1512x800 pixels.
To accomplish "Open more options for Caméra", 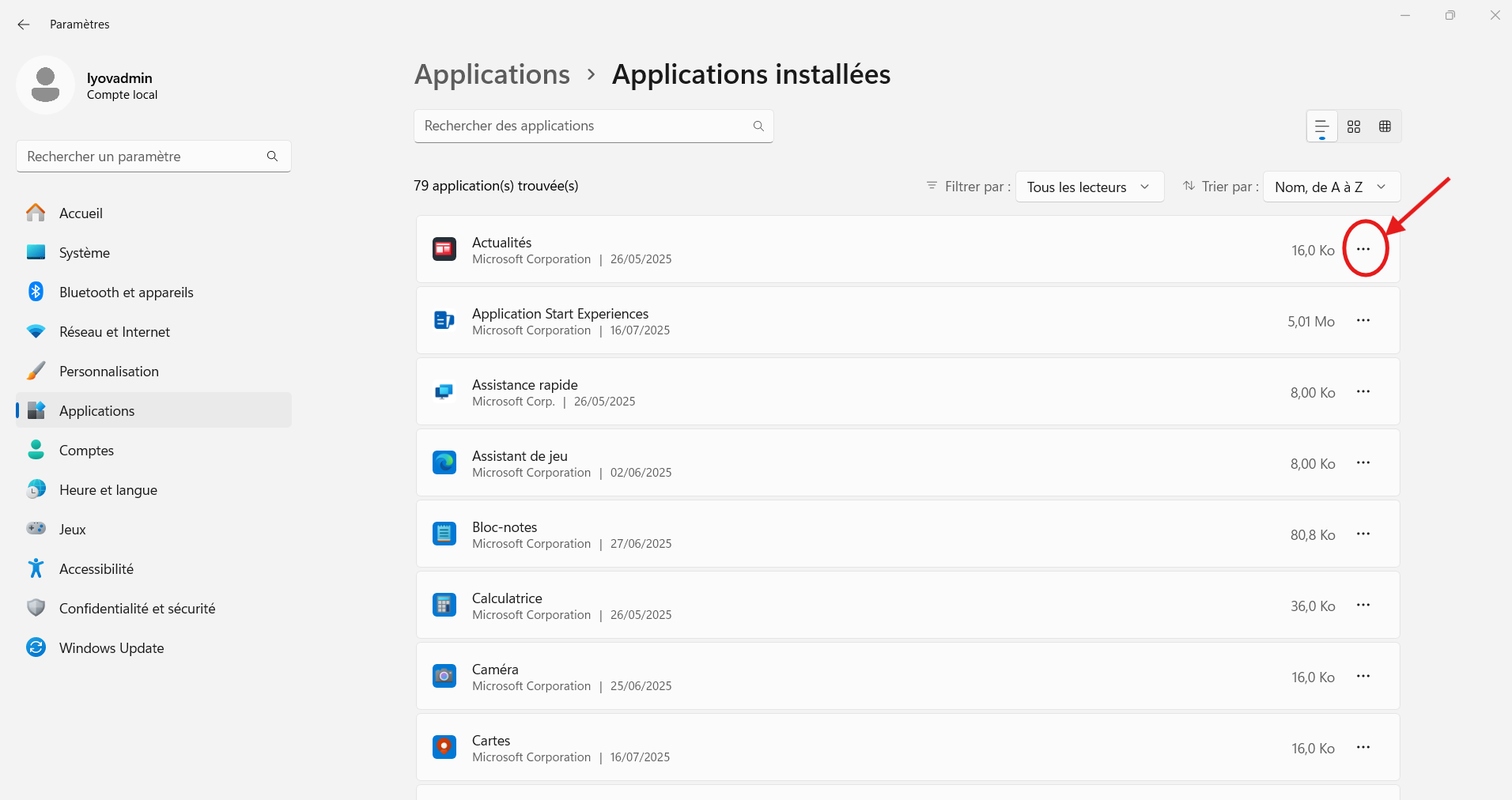I will pos(1363,676).
